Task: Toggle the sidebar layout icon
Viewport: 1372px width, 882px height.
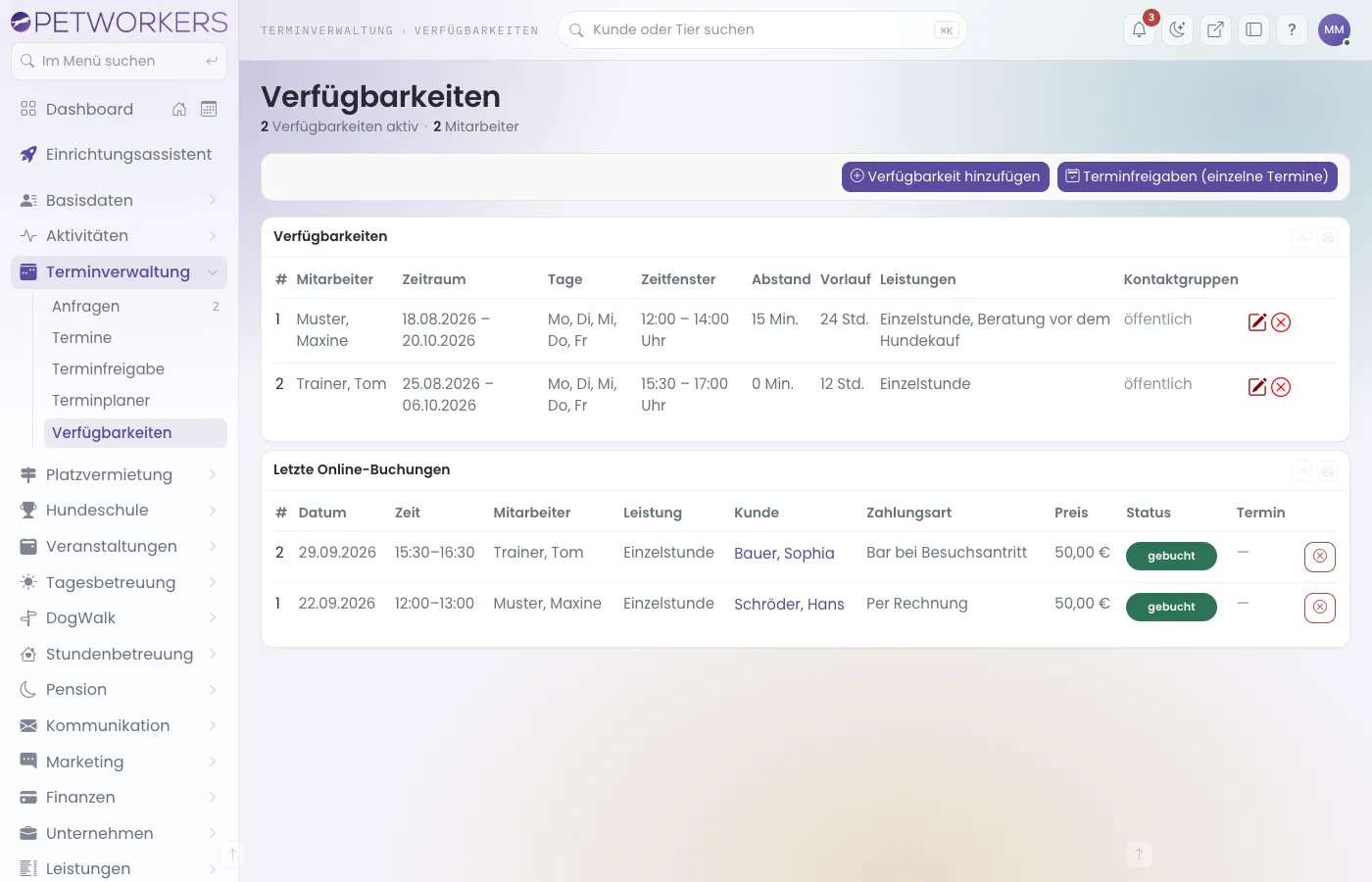Action: click(x=1253, y=29)
